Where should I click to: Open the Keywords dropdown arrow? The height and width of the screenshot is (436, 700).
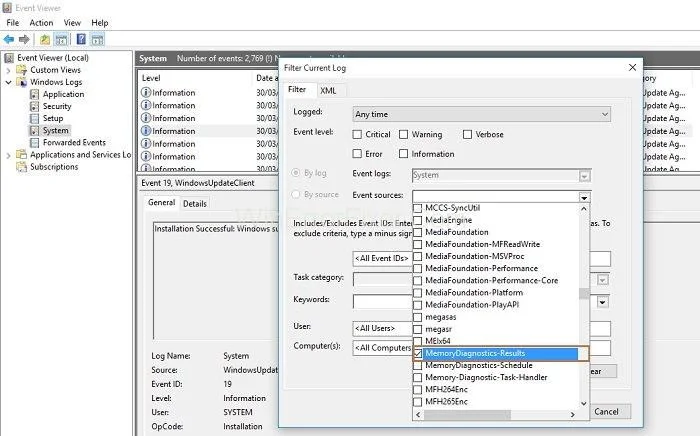(603, 302)
